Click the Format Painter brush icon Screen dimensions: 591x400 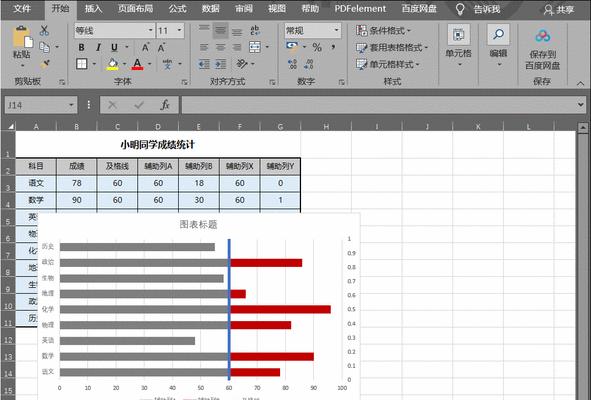point(45,64)
